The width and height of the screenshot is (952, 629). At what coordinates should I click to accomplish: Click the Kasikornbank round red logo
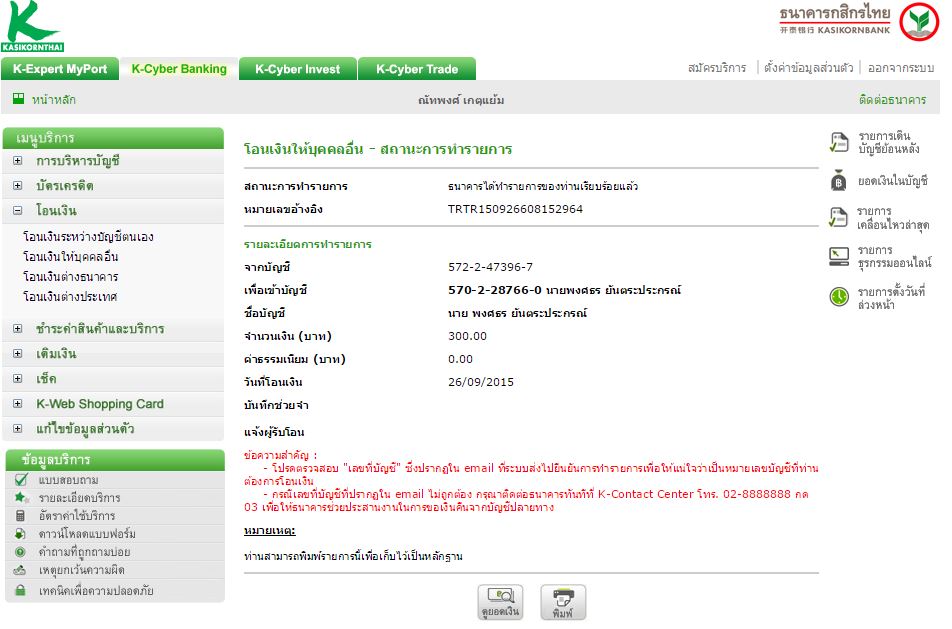919,21
